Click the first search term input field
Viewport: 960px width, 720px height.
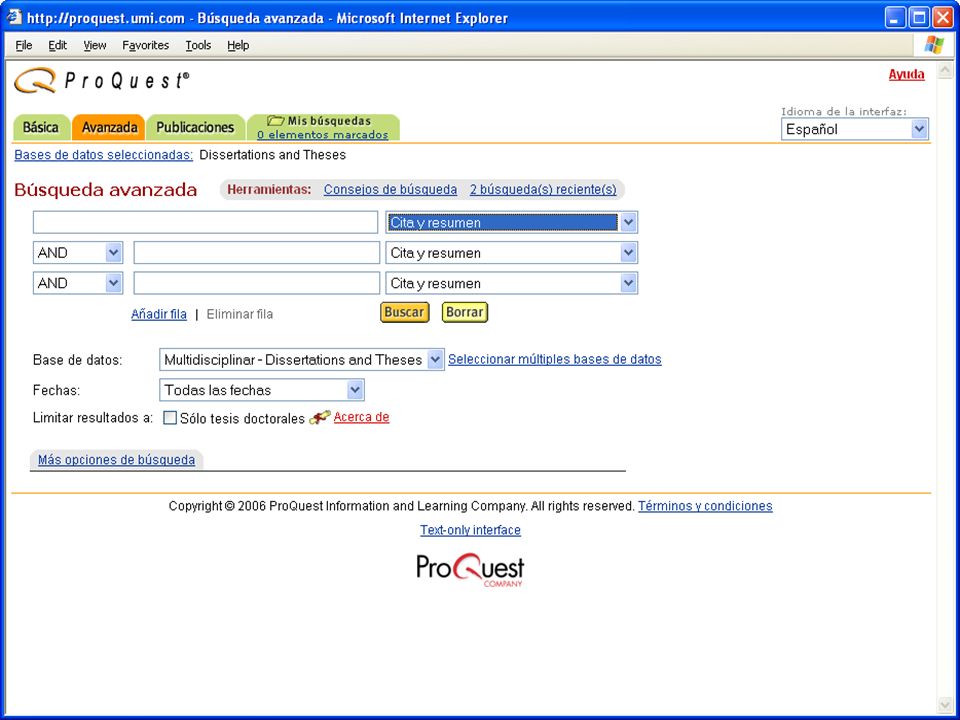point(205,222)
